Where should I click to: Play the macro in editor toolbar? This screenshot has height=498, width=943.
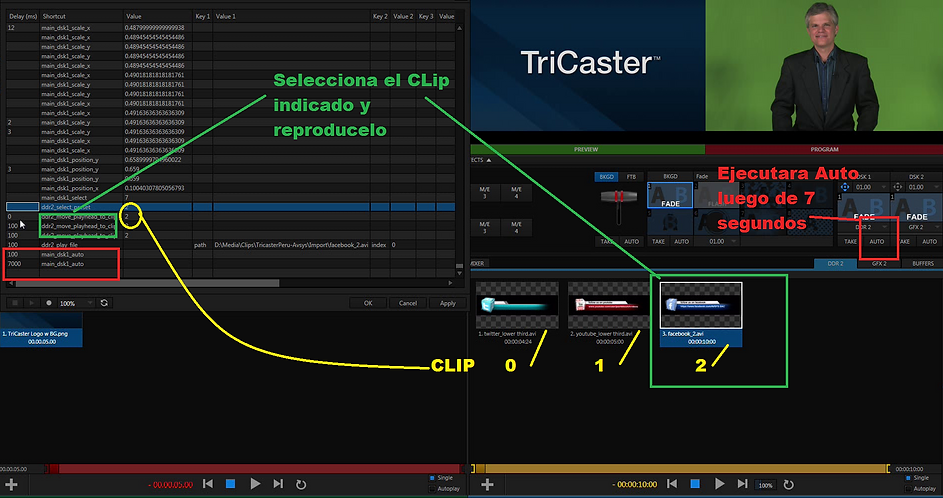32,303
